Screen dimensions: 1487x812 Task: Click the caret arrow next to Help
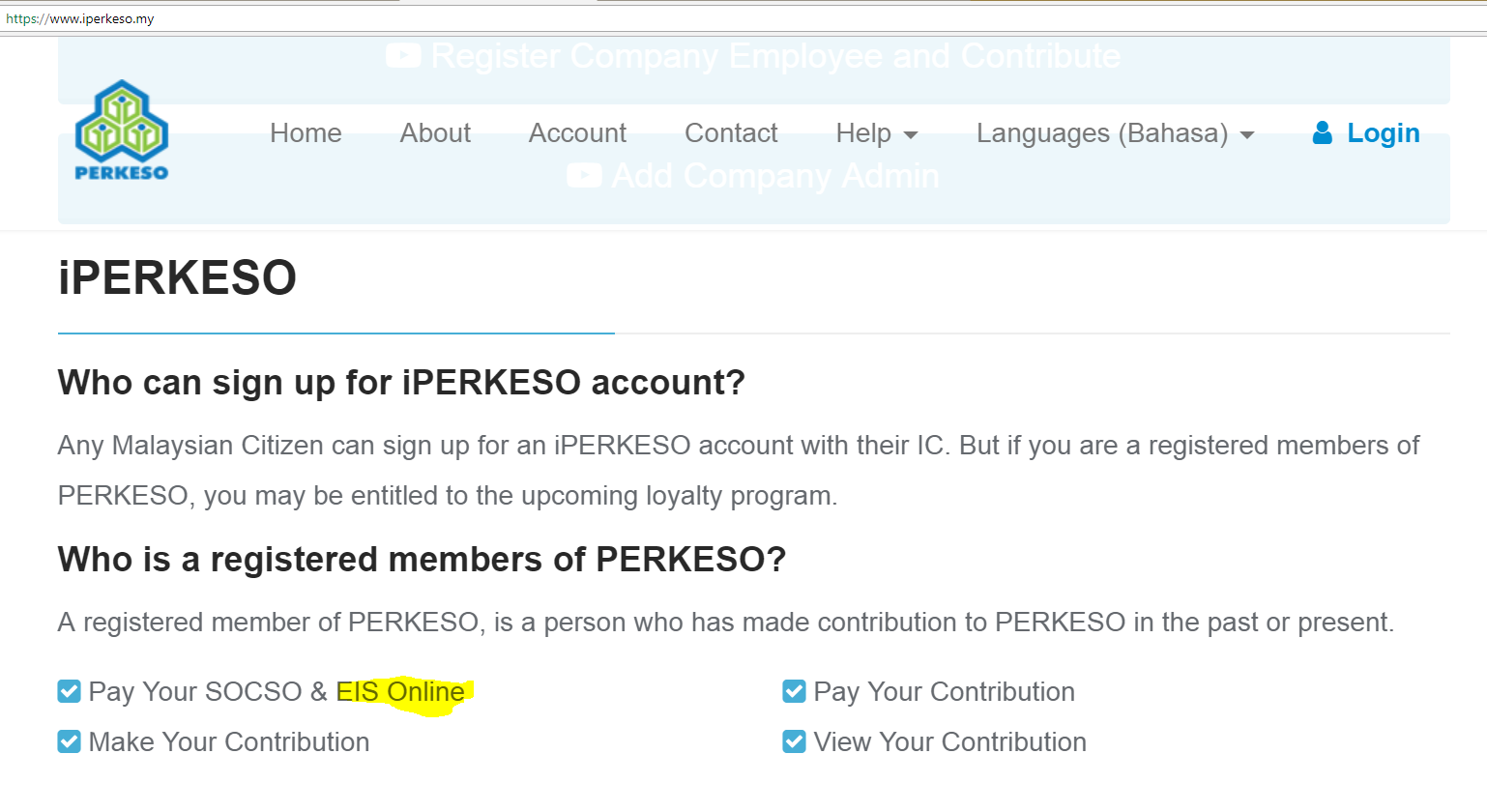tap(910, 135)
